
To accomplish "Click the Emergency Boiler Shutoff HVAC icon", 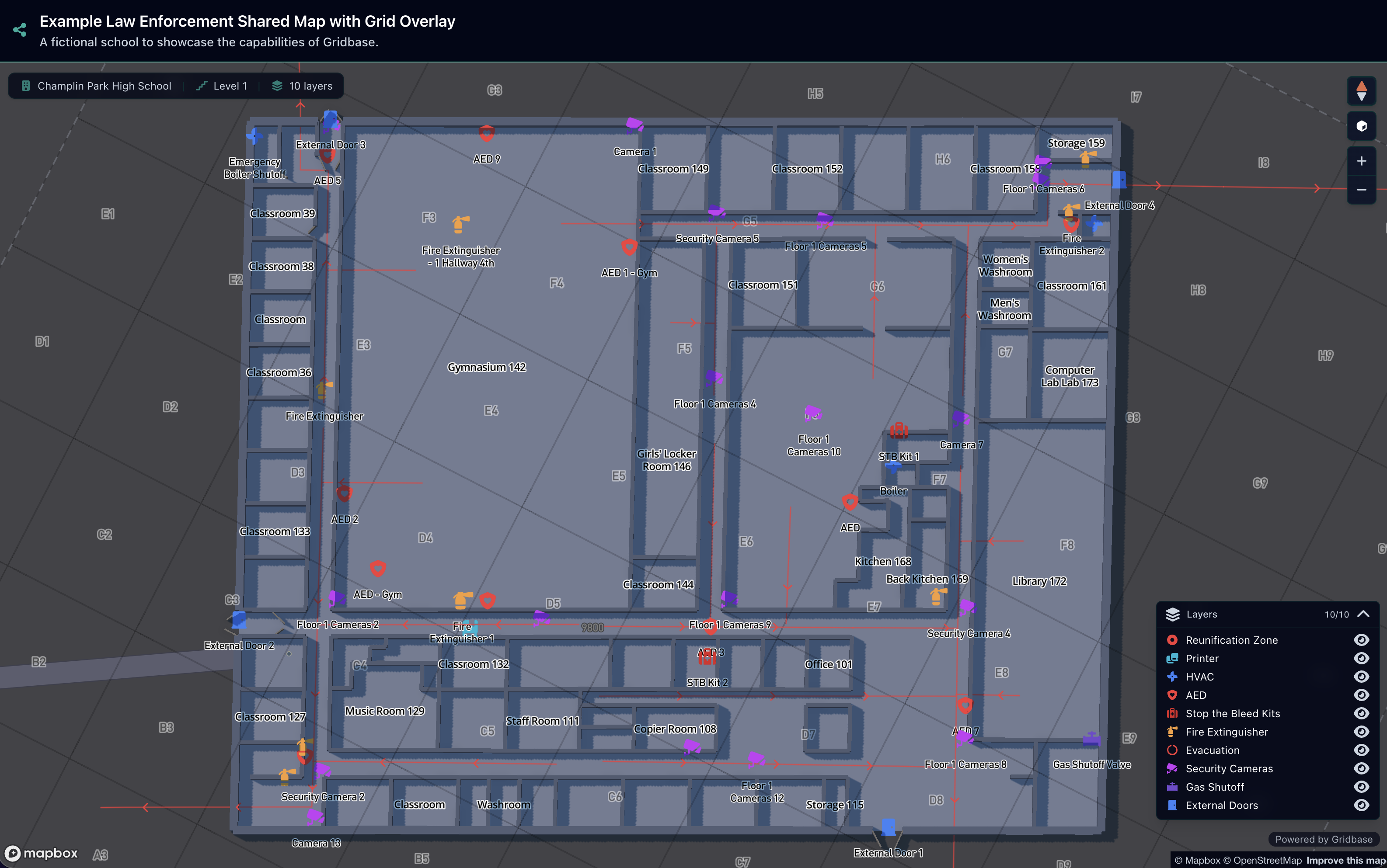I will tap(254, 137).
